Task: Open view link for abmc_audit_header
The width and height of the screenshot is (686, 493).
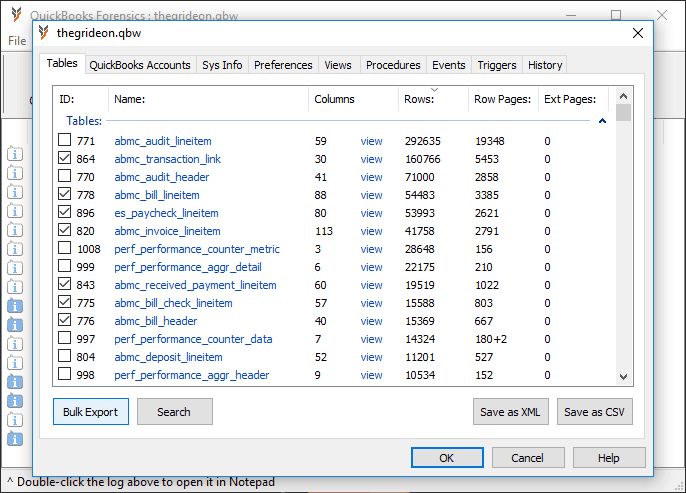Action: pyautogui.click(x=371, y=177)
